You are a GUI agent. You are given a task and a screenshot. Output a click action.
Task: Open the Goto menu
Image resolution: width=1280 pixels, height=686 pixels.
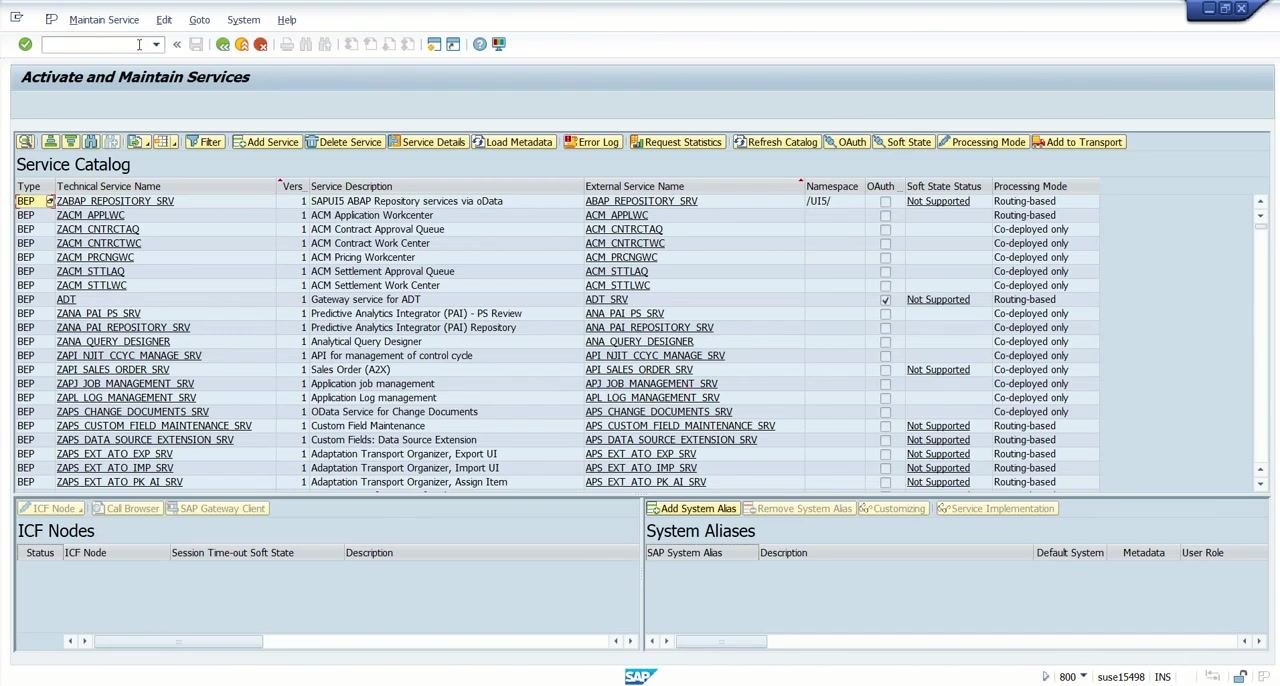point(199,20)
